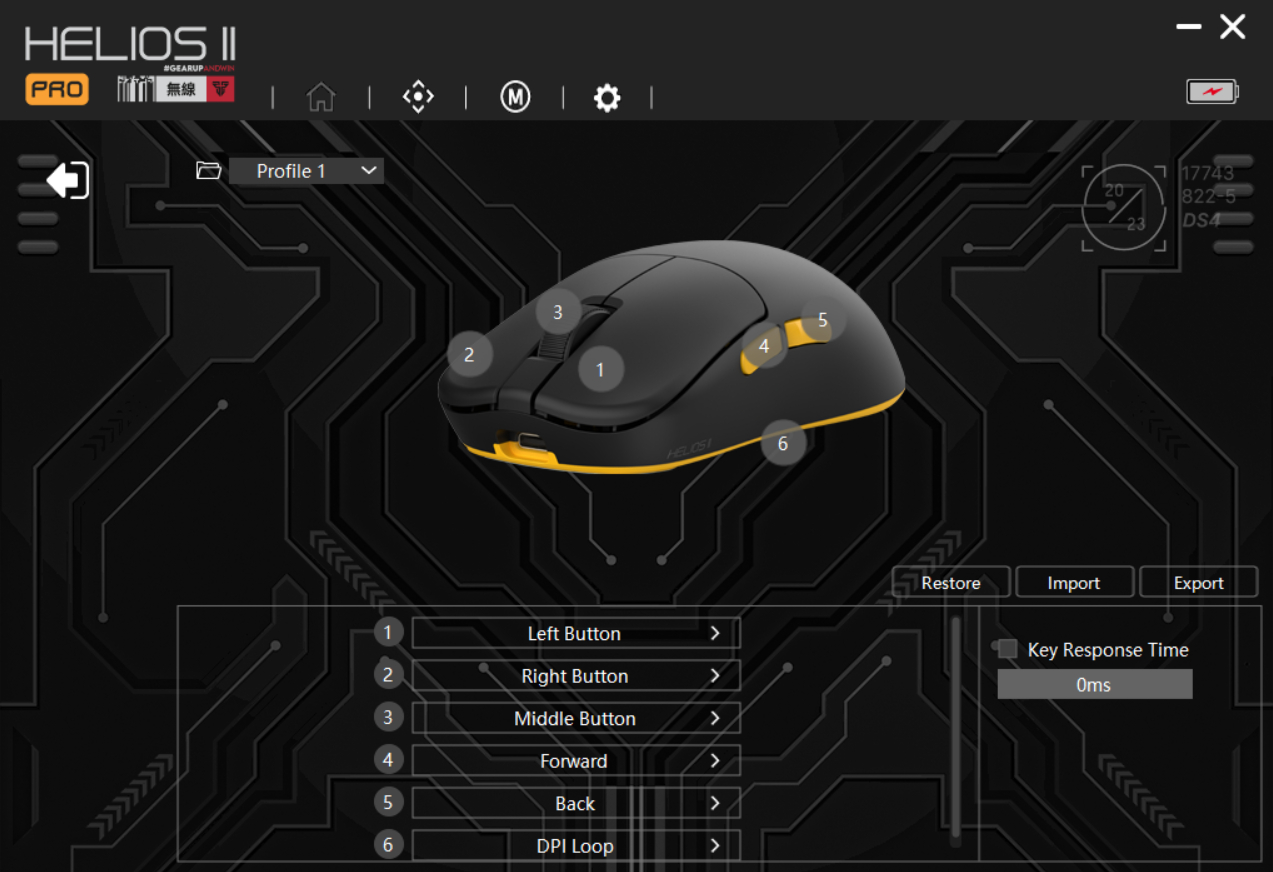Open the Profile 1 dropdown
The height and width of the screenshot is (872, 1273).
click(x=306, y=171)
